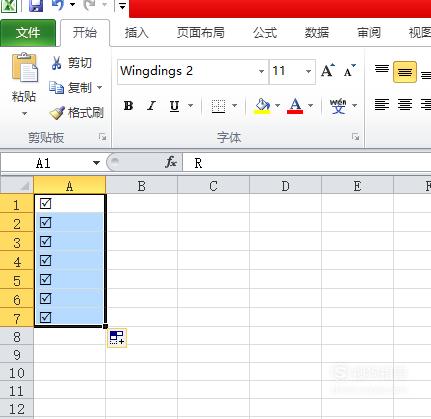Open the font color dropdown arrow
Screen dimensions: 431x419
pos(311,106)
